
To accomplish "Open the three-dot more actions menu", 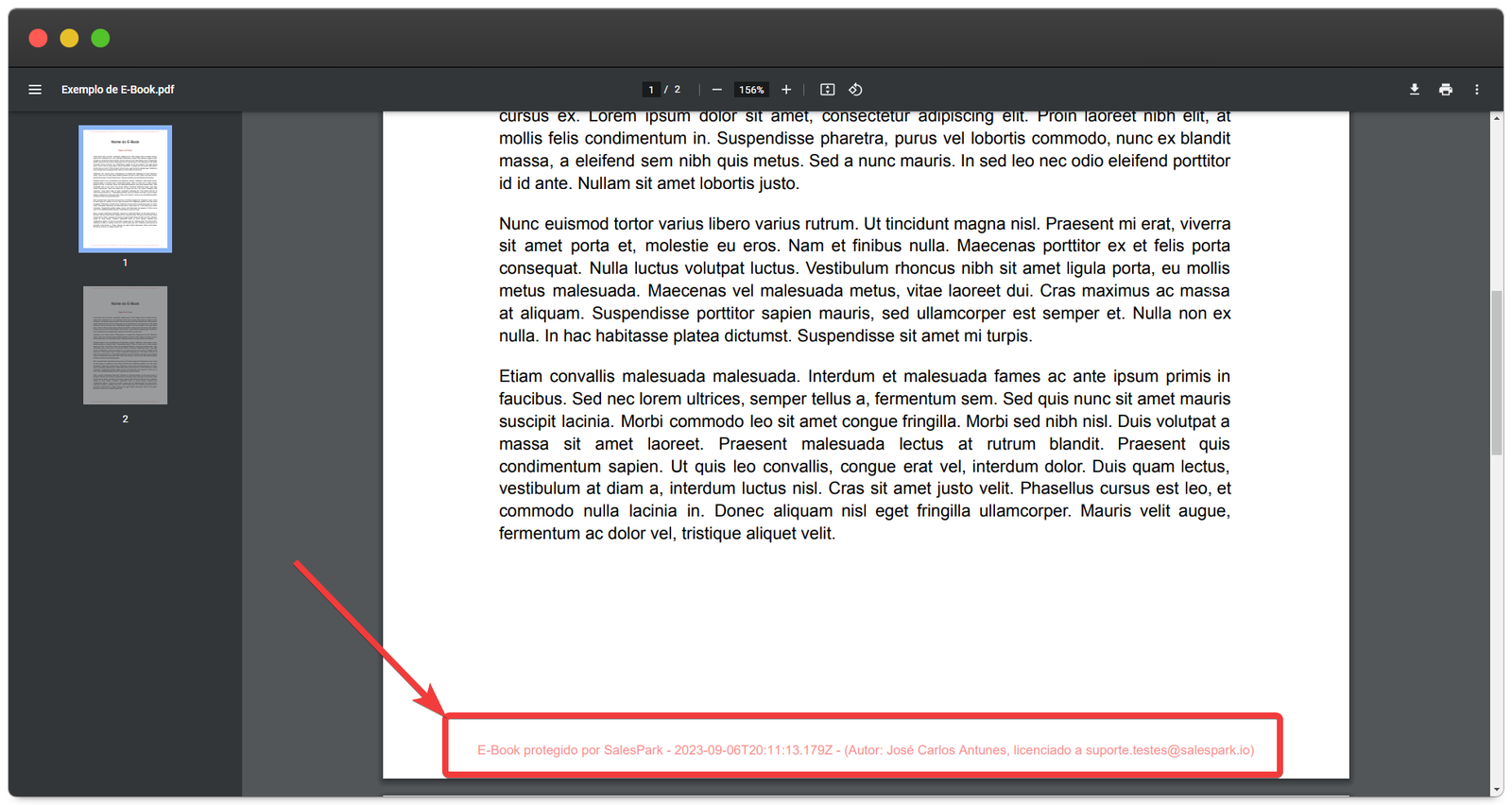I will click(x=1477, y=90).
